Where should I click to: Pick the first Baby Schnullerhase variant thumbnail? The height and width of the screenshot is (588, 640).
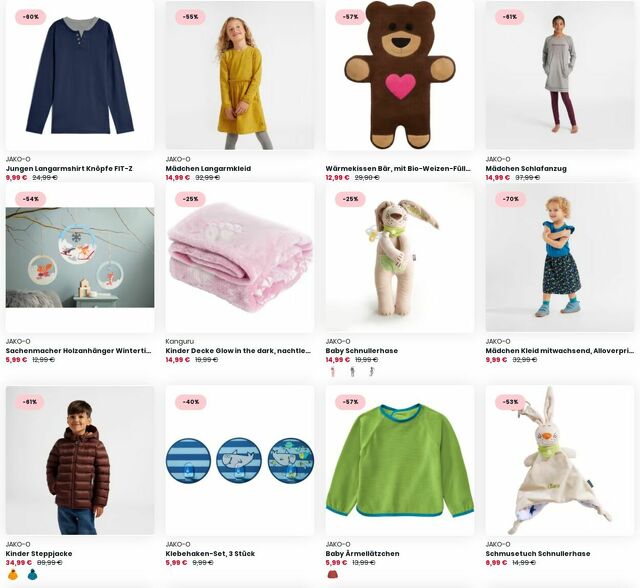[x=333, y=372]
